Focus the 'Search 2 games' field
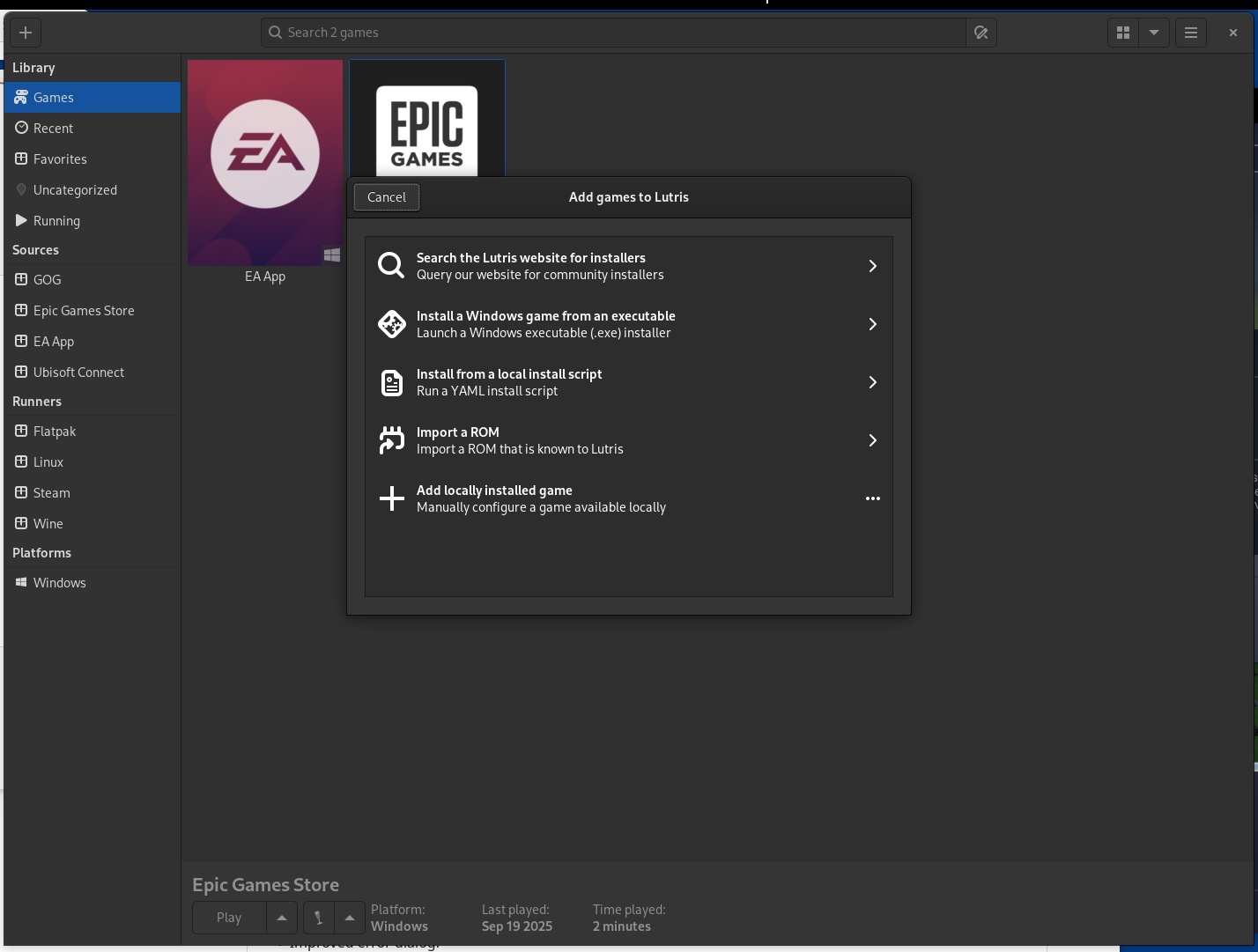Image resolution: width=1258 pixels, height=952 pixels. coord(613,33)
